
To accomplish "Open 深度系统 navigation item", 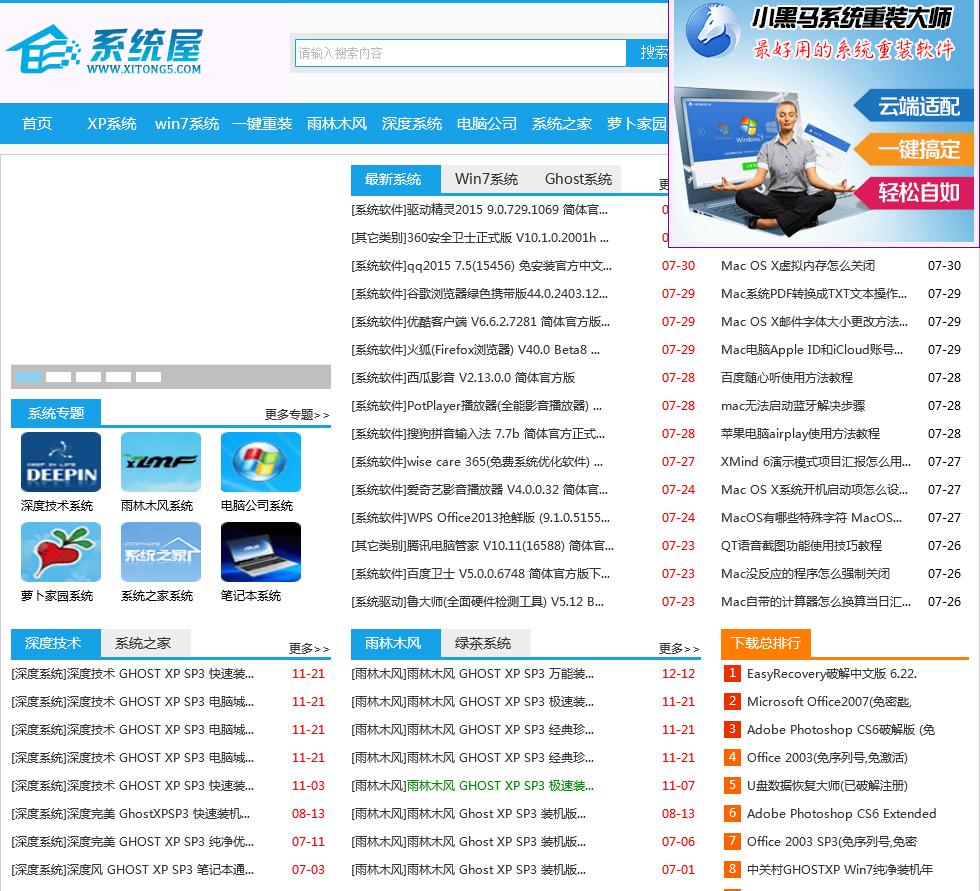I will click(x=412, y=124).
